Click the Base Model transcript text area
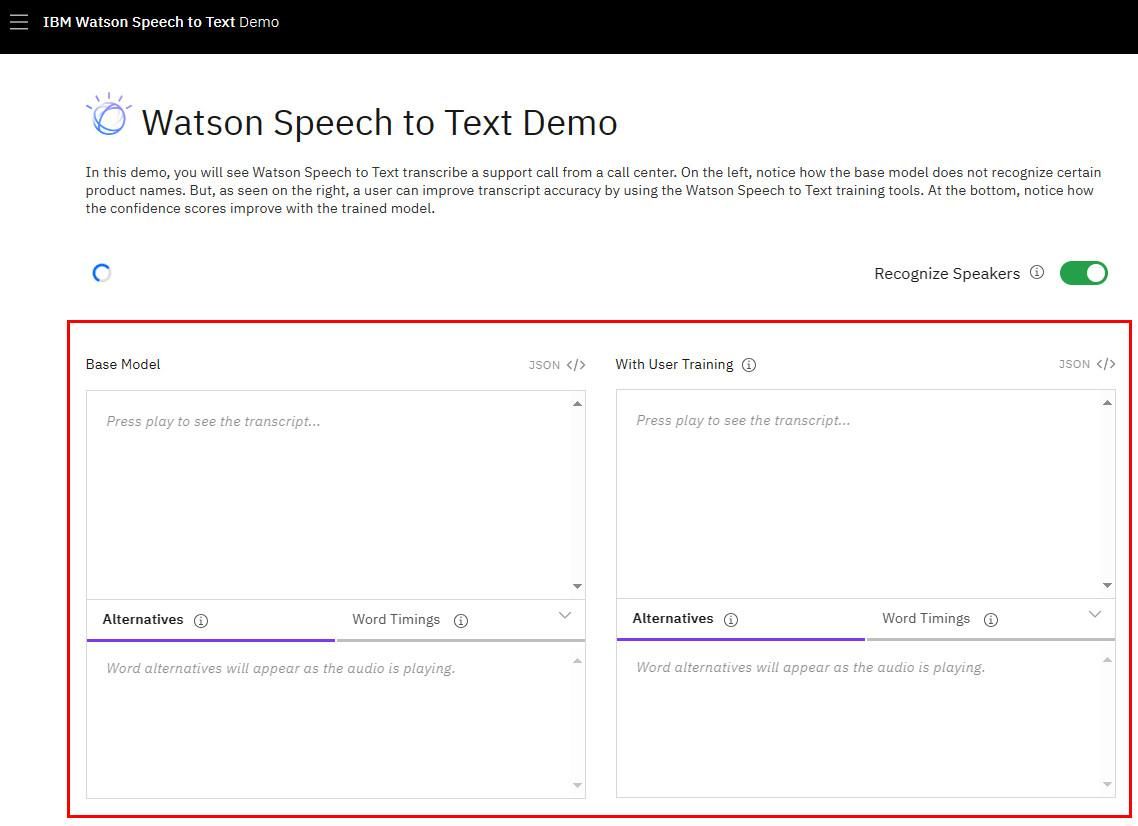The image size is (1138, 826). coord(335,495)
